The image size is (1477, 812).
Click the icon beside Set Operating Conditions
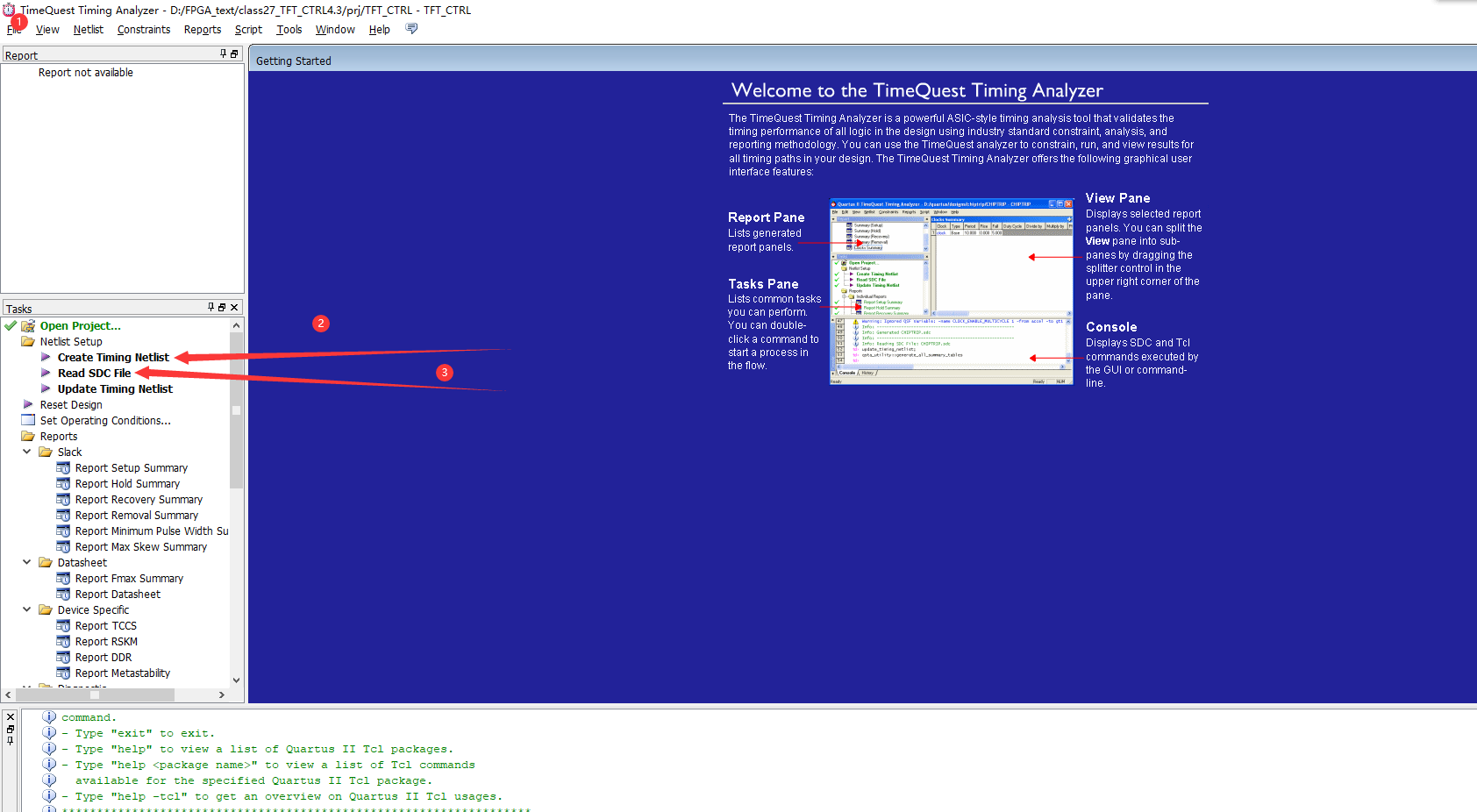point(28,420)
